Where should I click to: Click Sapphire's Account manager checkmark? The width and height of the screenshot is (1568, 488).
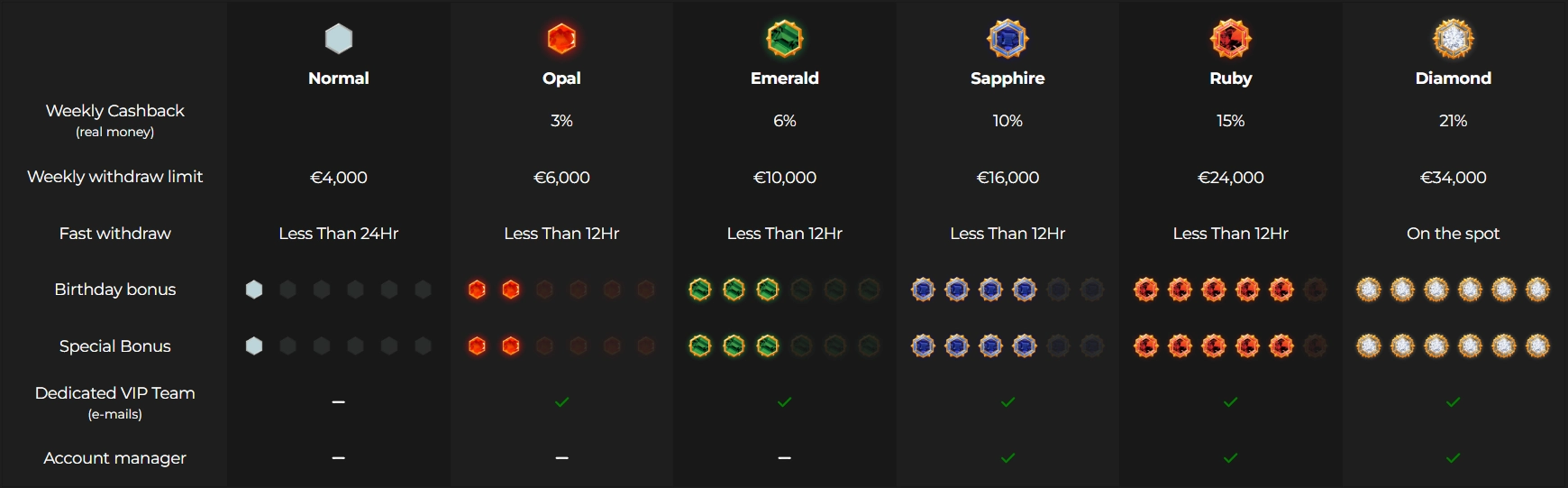1007,458
